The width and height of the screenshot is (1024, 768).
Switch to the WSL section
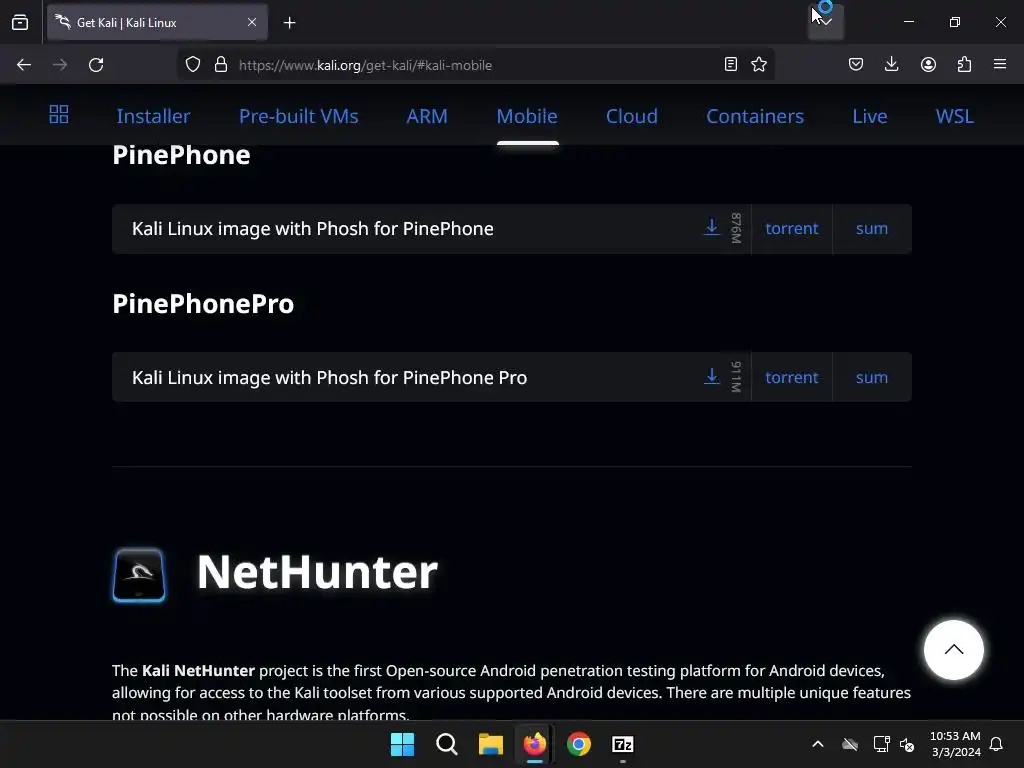[955, 116]
